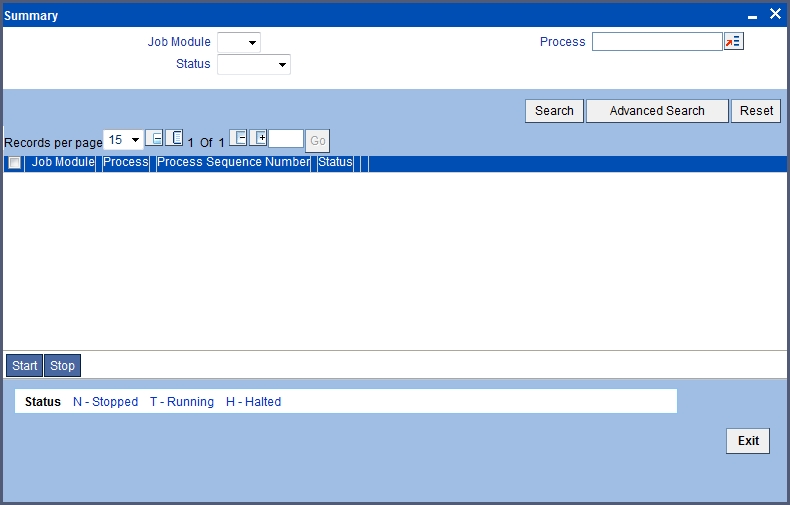Open the Status dropdown
This screenshot has width=790, height=505.
pyautogui.click(x=254, y=65)
